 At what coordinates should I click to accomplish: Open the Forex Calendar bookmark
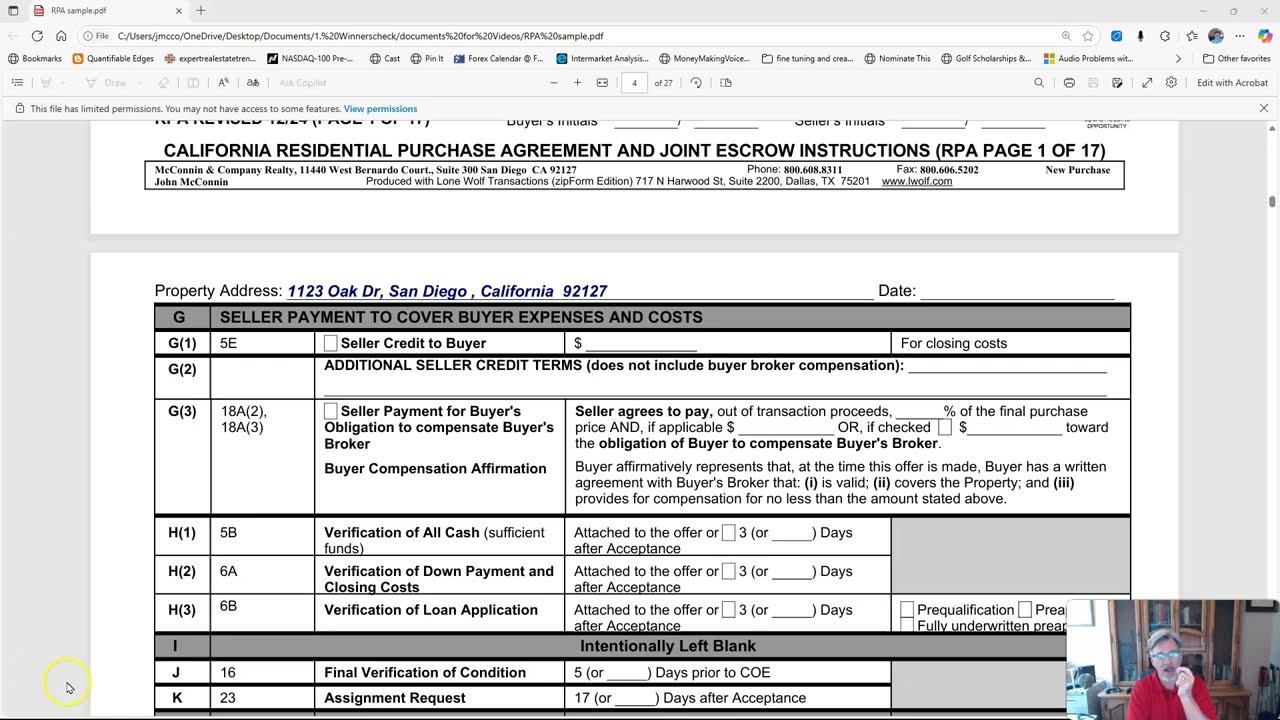point(498,59)
